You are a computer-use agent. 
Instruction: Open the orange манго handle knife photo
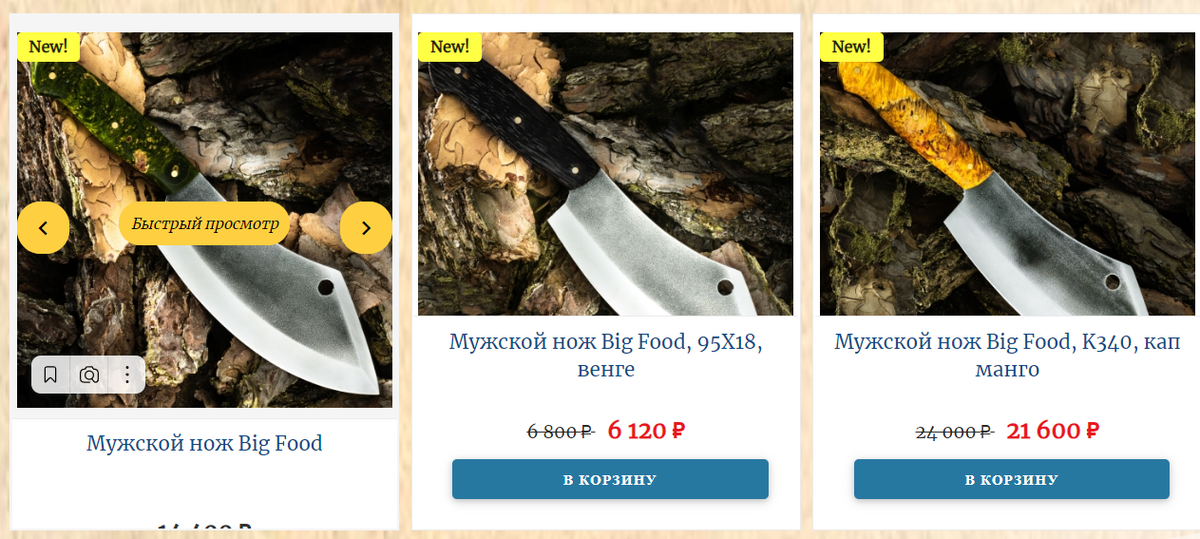[x=1007, y=174]
